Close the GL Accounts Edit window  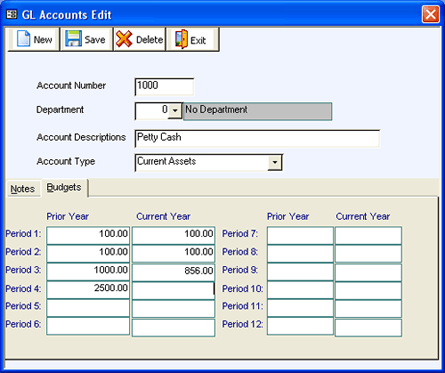tap(430, 14)
